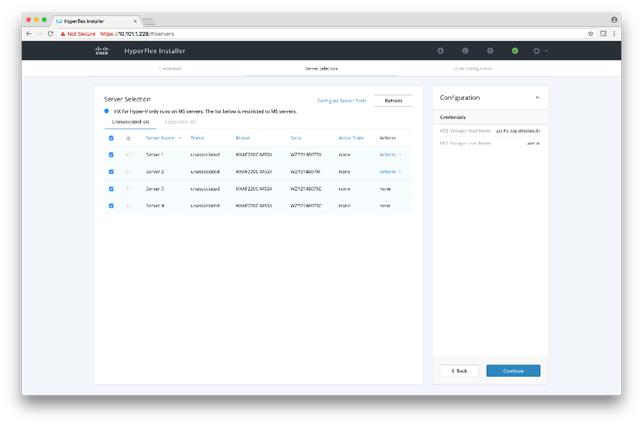The image size is (643, 426).
Task: Open the info icon in header
Action: [x=465, y=51]
